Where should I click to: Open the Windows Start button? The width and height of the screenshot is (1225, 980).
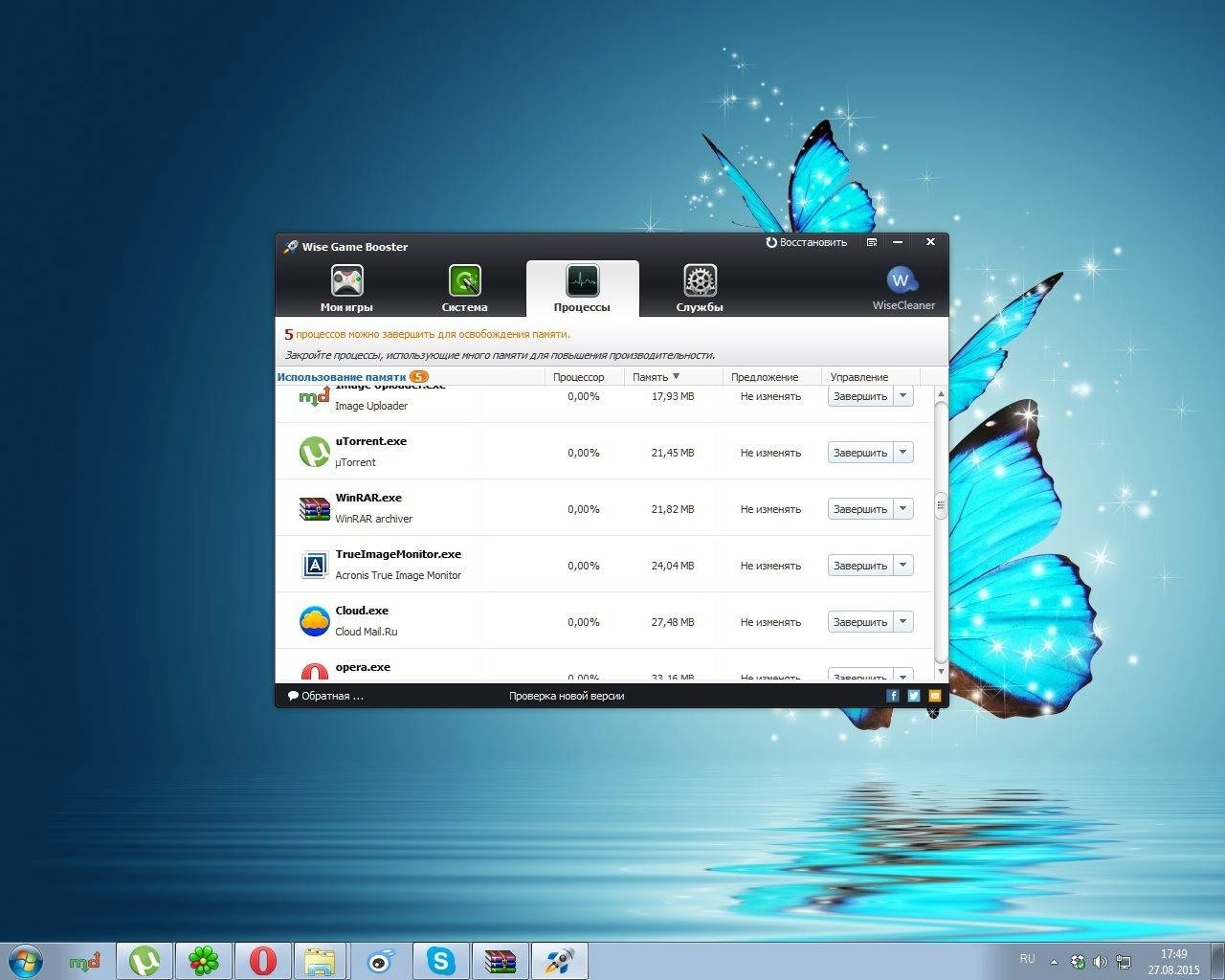26,961
